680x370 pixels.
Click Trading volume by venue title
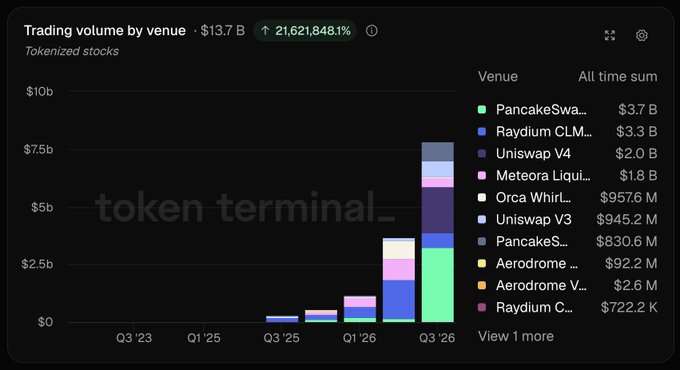pyautogui.click(x=105, y=30)
